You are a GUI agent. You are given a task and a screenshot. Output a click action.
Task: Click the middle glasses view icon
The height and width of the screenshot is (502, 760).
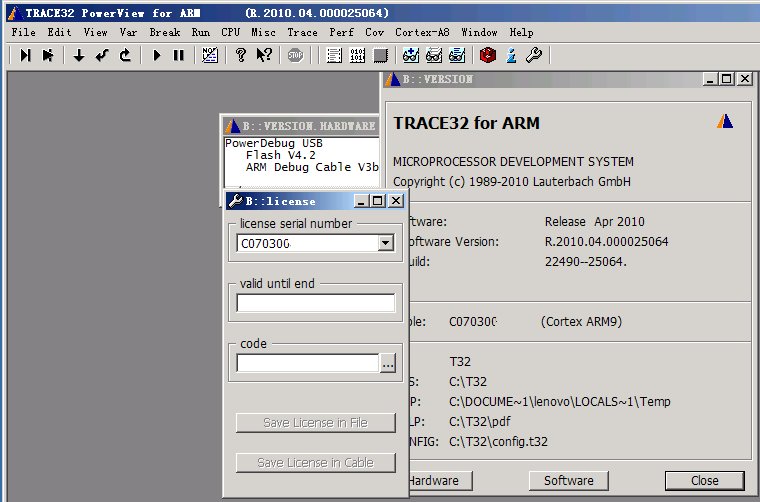434,55
